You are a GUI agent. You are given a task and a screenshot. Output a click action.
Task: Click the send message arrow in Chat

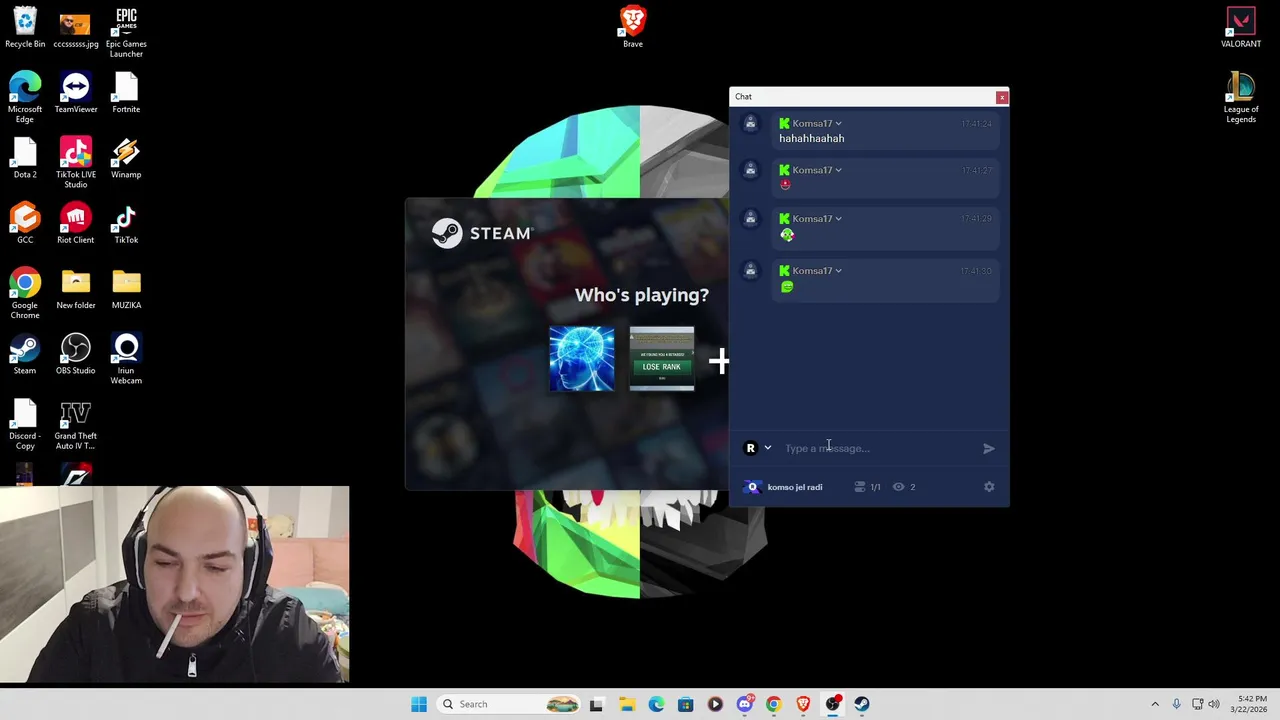tap(989, 448)
